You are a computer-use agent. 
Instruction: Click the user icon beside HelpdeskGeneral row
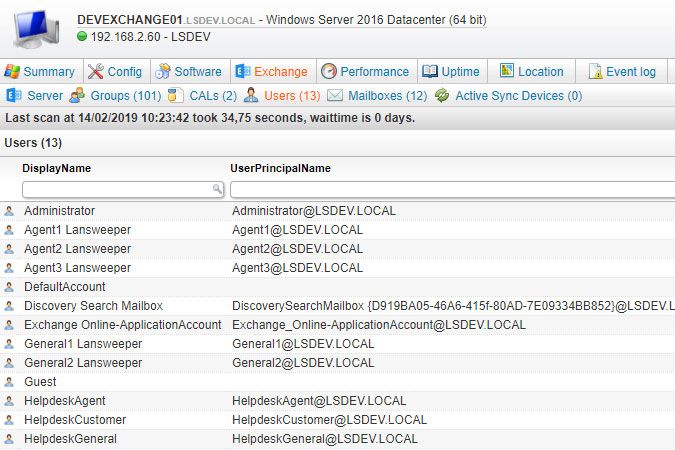[9, 439]
